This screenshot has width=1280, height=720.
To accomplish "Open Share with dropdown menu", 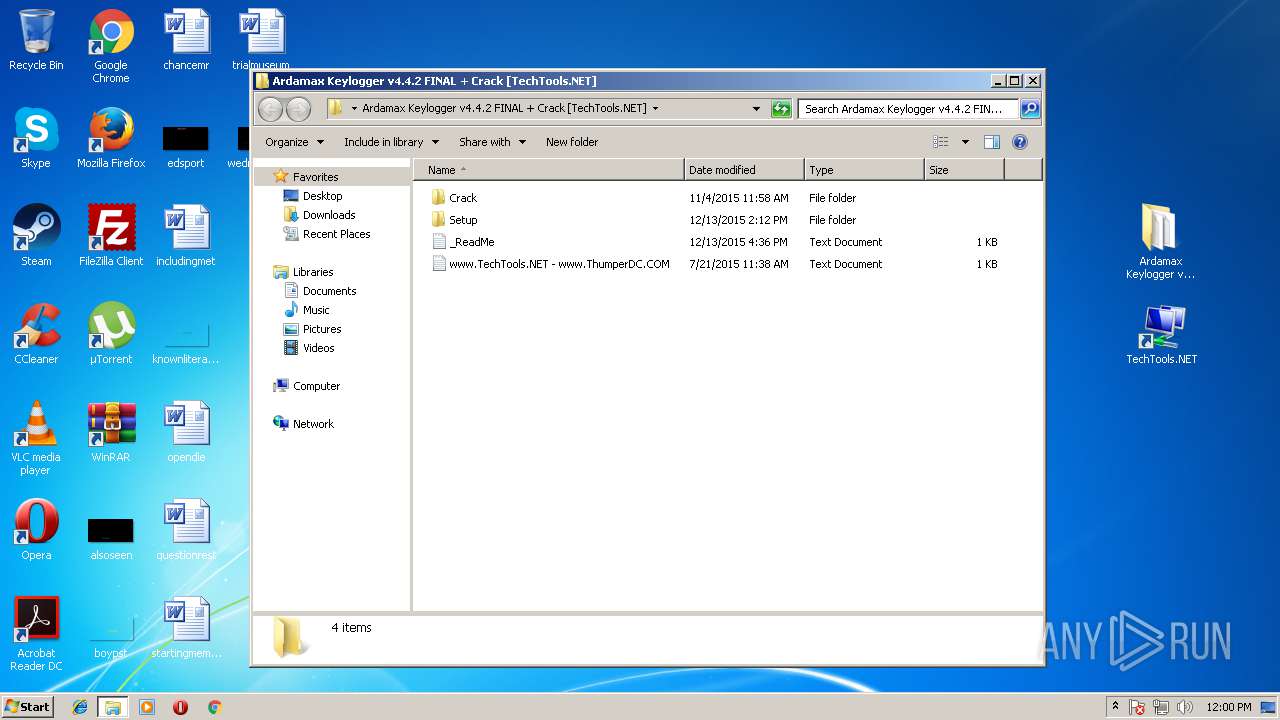I will tap(492, 142).
